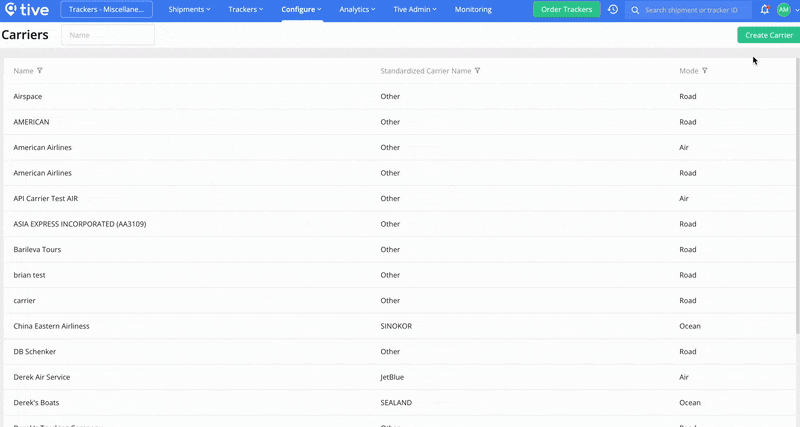Image resolution: width=800 pixels, height=427 pixels.
Task: Click Order Trackers button
Action: [x=566, y=9]
